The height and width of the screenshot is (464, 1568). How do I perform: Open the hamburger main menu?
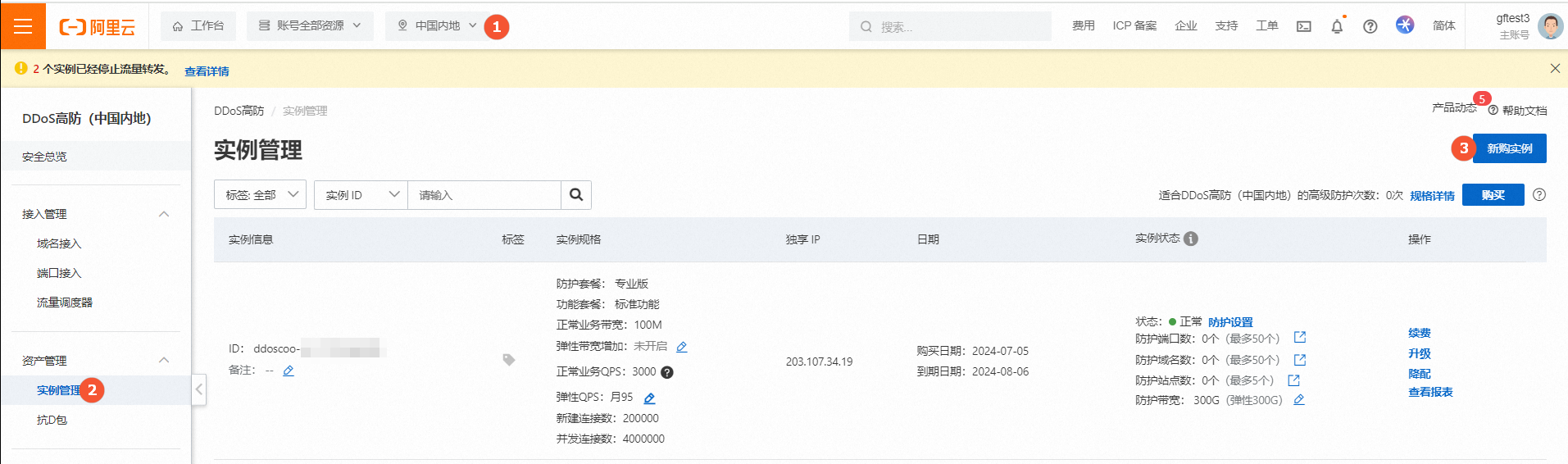click(x=23, y=26)
